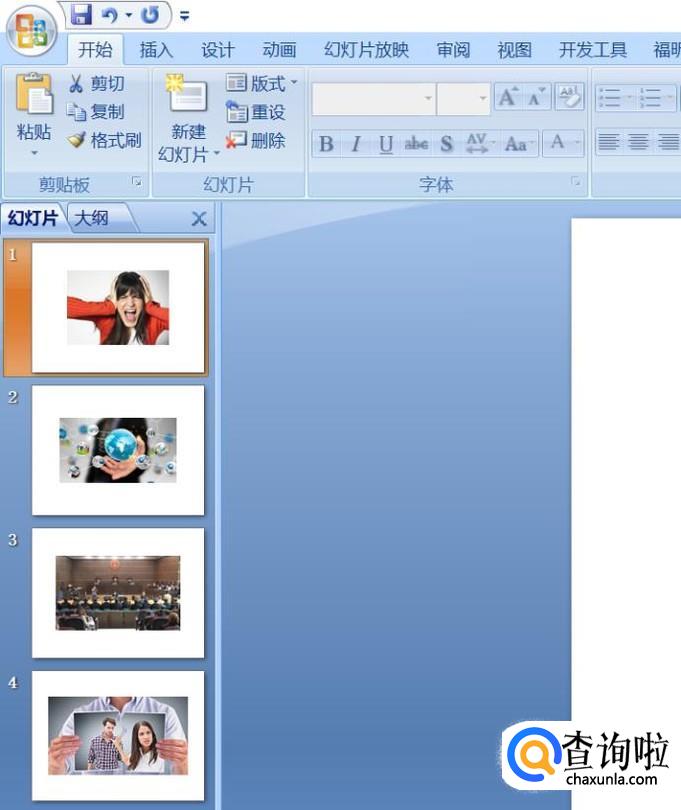
Task: Expand the 粘贴 paste options arrow
Action: point(34,153)
